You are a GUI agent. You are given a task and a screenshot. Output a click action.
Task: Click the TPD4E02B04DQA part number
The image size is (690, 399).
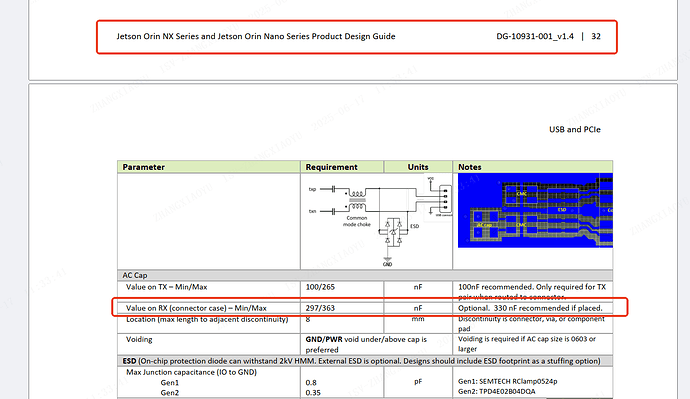507,391
